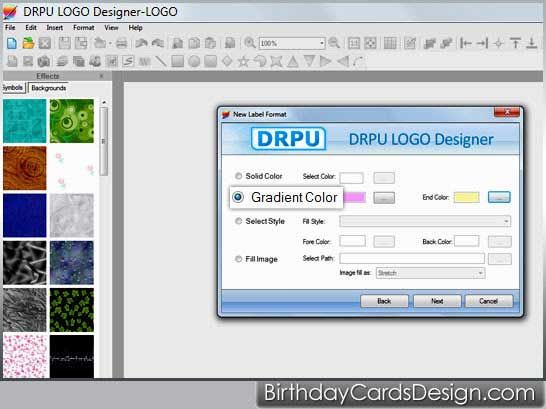This screenshot has height=409, width=546.
Task: Choose the green leaves on black thumbnail
Action: click(x=72, y=310)
